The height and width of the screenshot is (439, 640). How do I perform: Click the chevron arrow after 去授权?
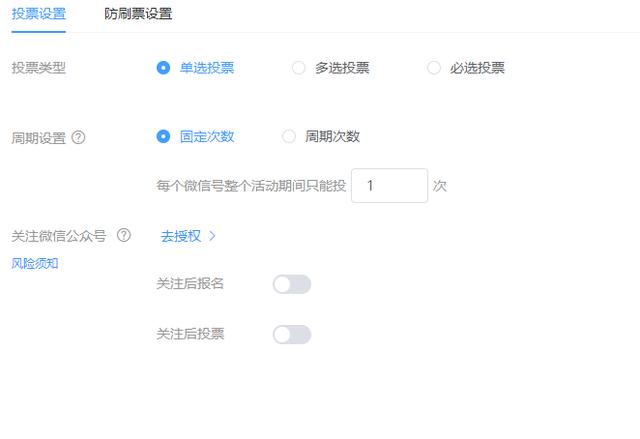[x=213, y=236]
